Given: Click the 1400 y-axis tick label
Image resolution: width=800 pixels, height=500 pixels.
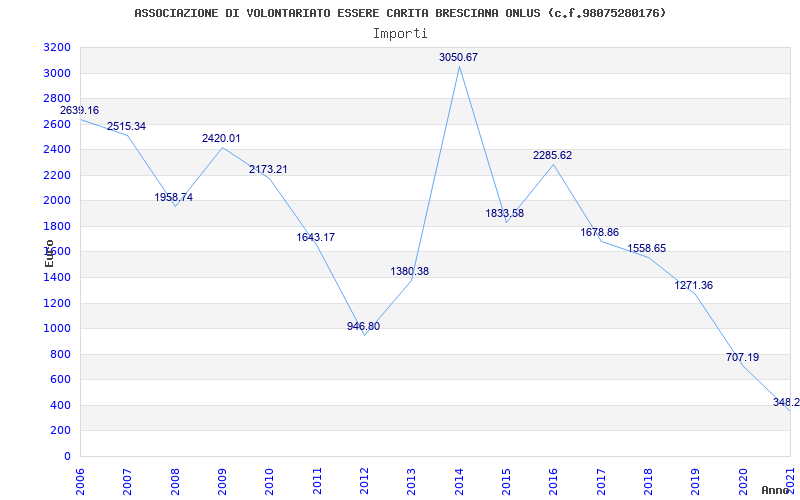Looking at the screenshot, I should click(57, 278).
